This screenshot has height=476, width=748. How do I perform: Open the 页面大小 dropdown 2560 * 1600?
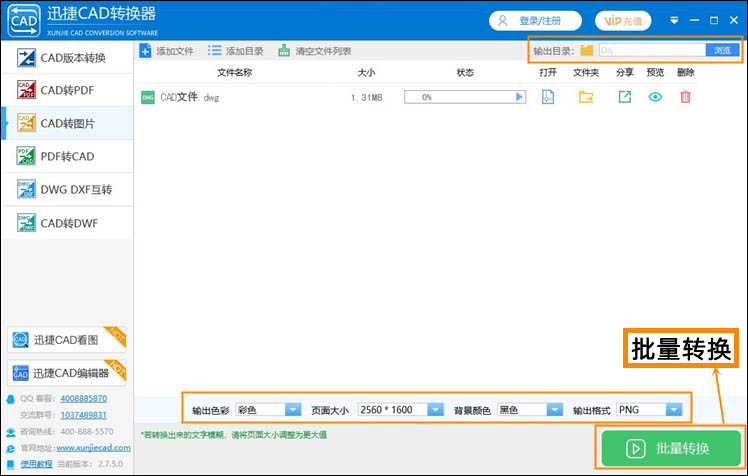tap(401, 410)
